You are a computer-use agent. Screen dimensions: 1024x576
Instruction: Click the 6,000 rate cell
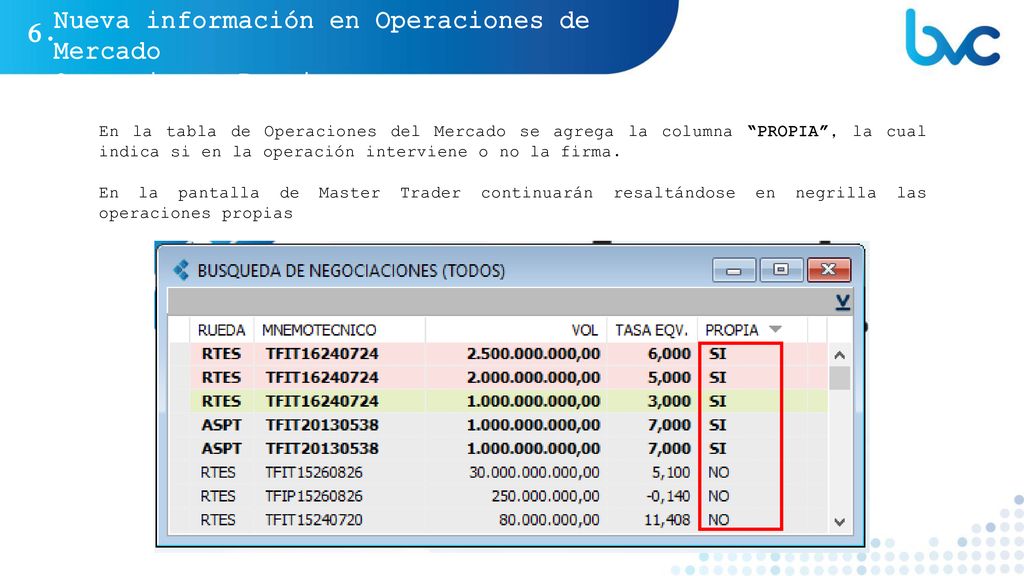click(x=669, y=354)
